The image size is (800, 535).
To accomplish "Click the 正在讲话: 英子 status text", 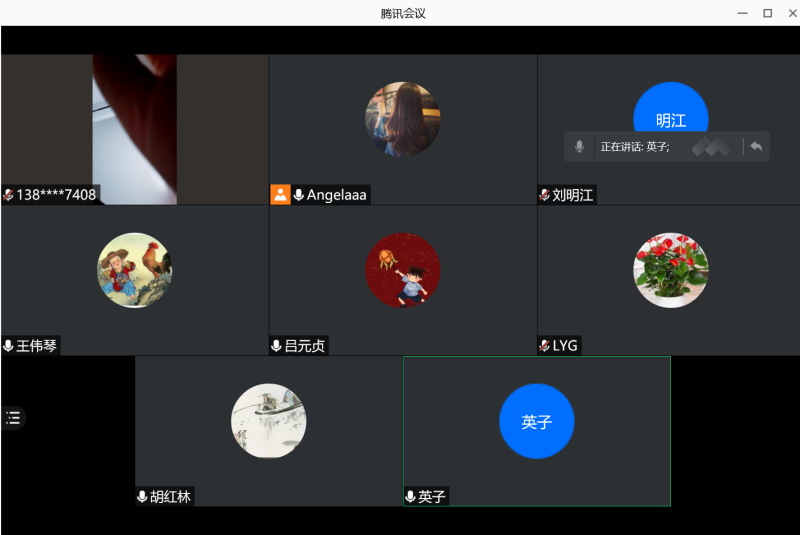I will pos(635,147).
